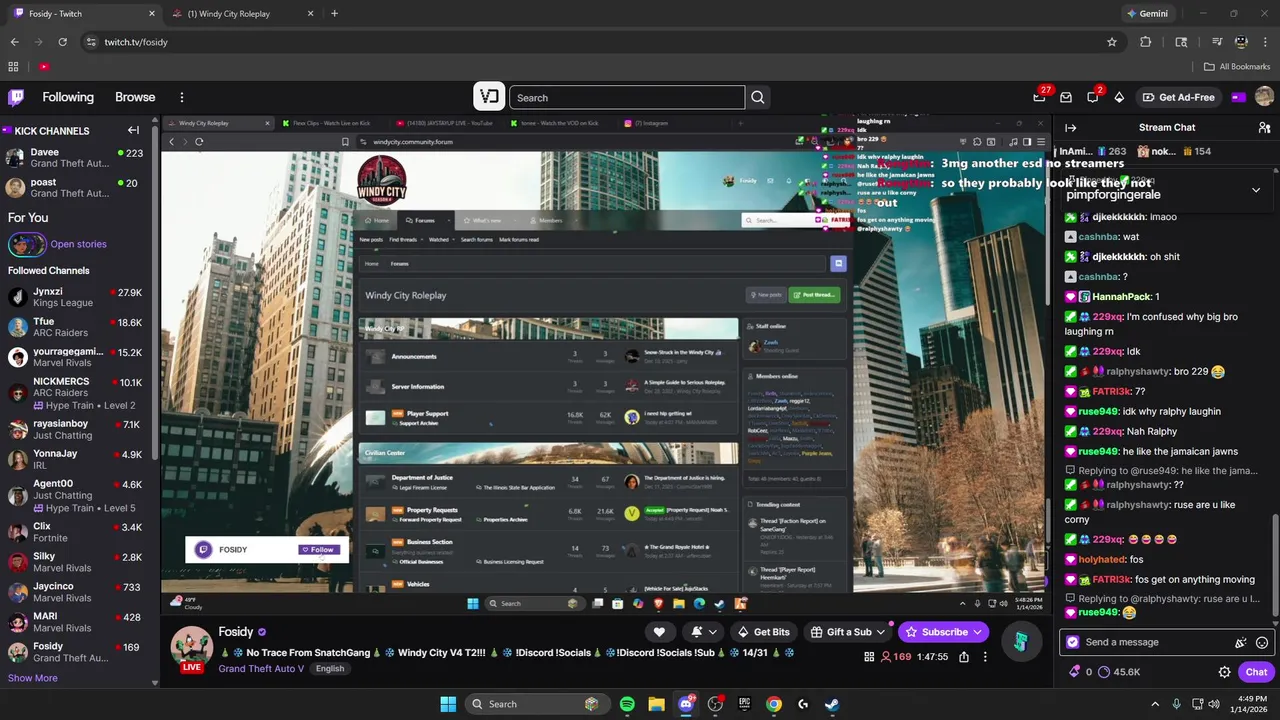Click the Get Bits diamond icon in top nav
Image resolution: width=1280 pixels, height=720 pixels.
coord(1119,97)
